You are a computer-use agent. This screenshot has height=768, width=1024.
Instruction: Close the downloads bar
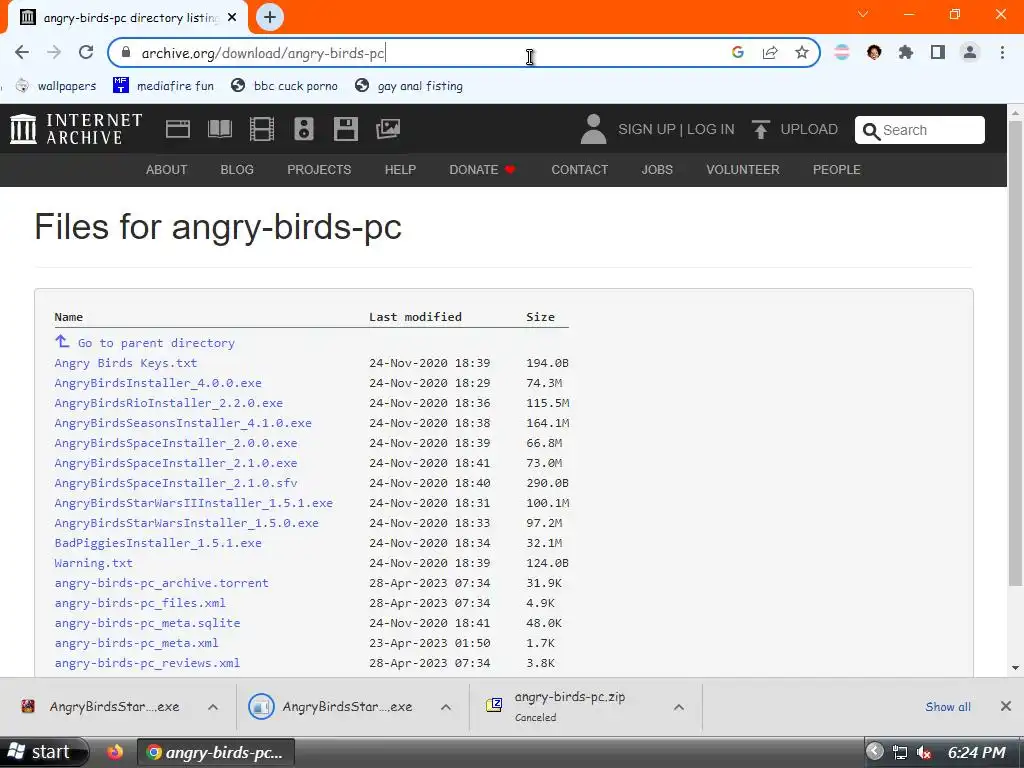point(1006,706)
